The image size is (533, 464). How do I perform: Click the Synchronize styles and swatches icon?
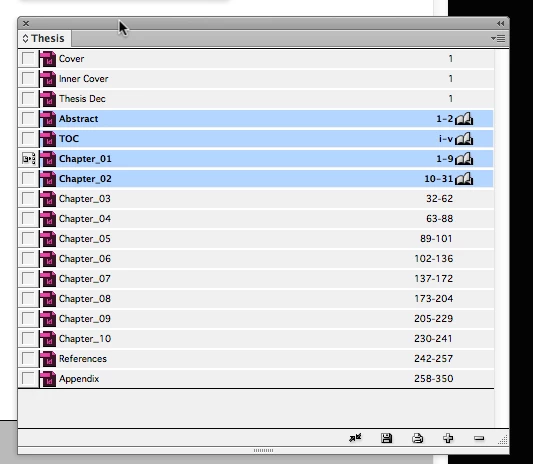click(x=355, y=438)
